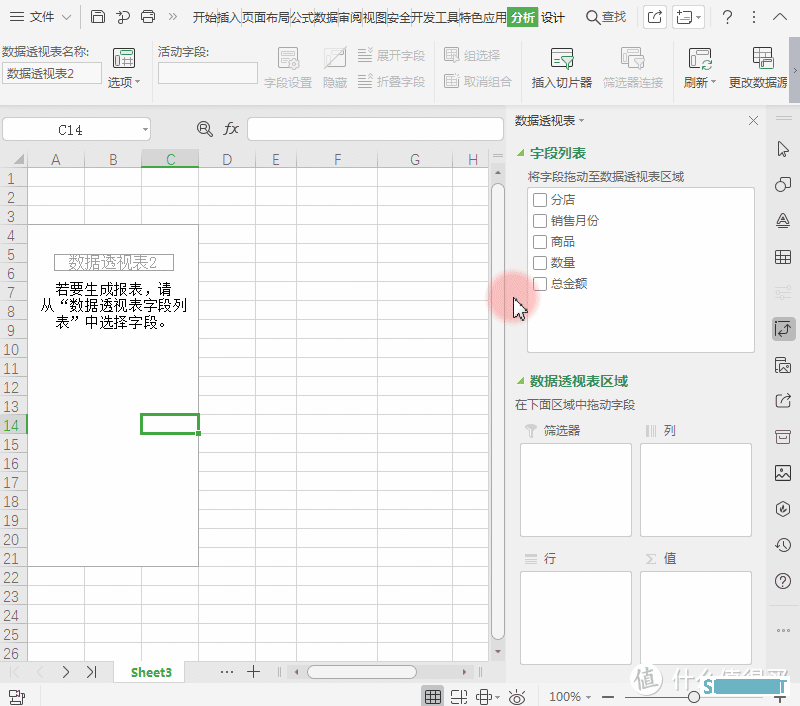Switch to the 开始 ribbon tab

[205, 17]
